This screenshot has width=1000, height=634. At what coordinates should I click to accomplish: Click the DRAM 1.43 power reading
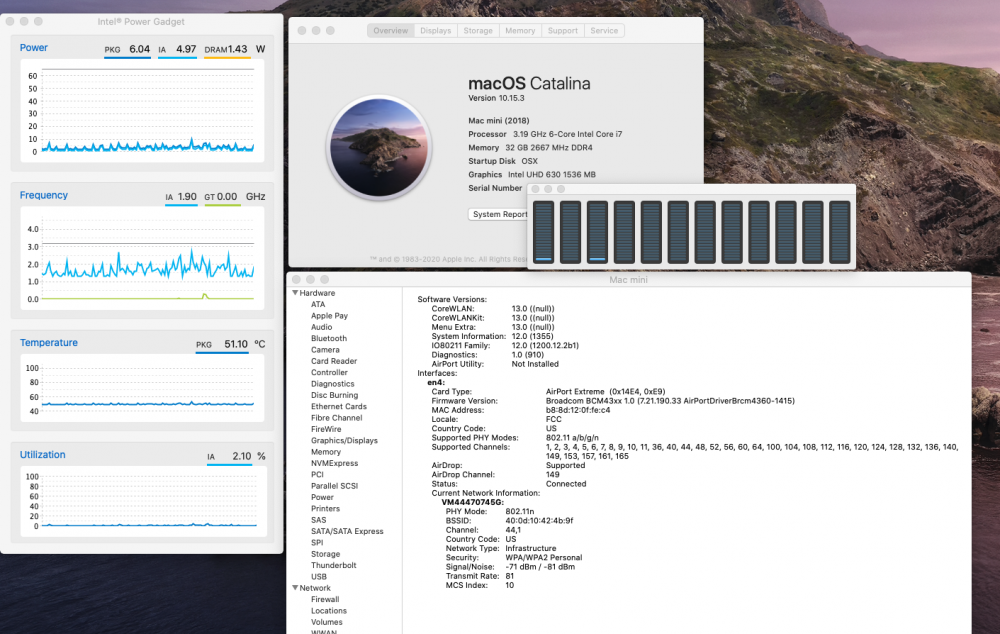tap(226, 50)
